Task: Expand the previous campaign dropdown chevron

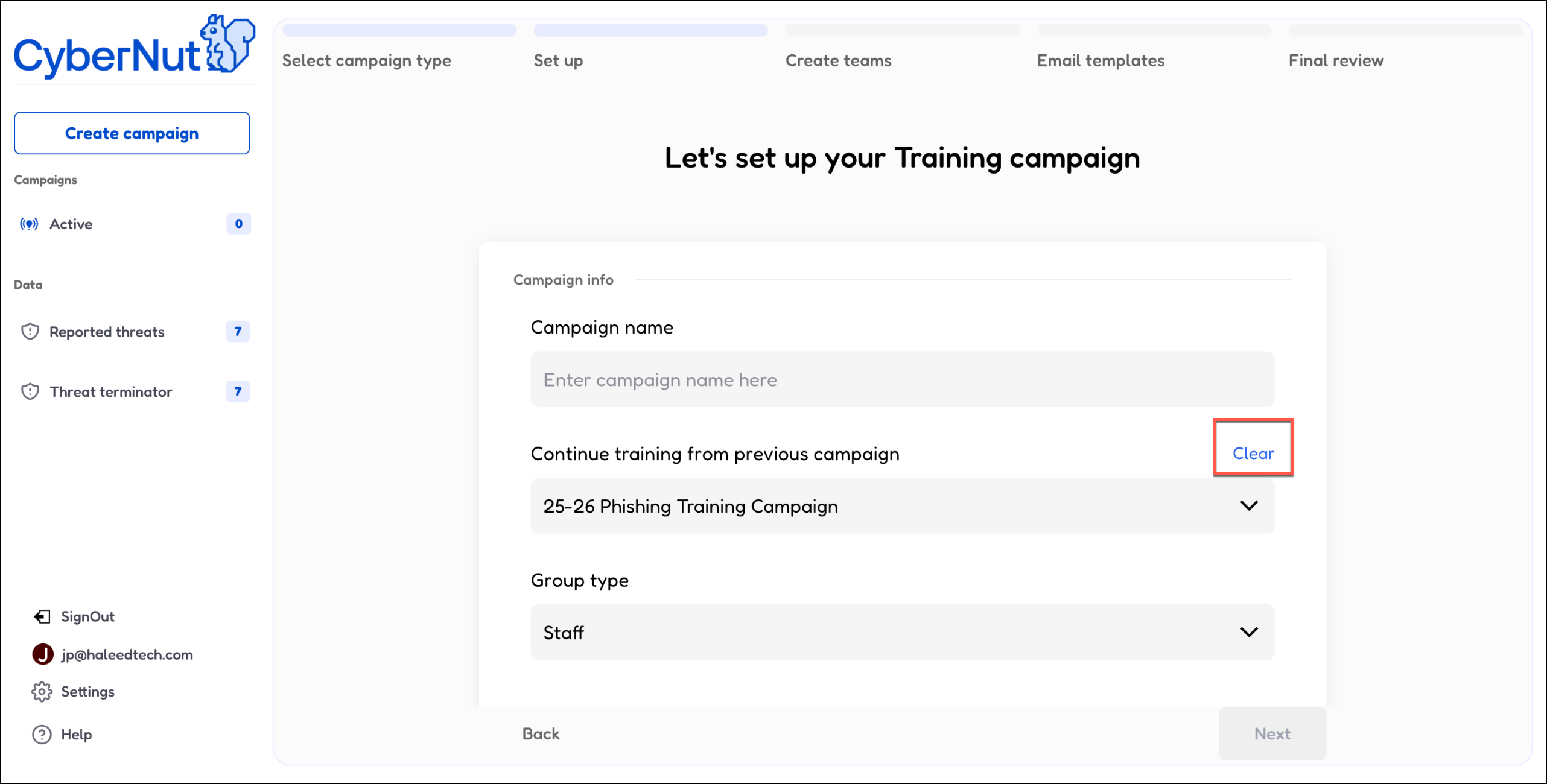Action: pyautogui.click(x=1249, y=505)
